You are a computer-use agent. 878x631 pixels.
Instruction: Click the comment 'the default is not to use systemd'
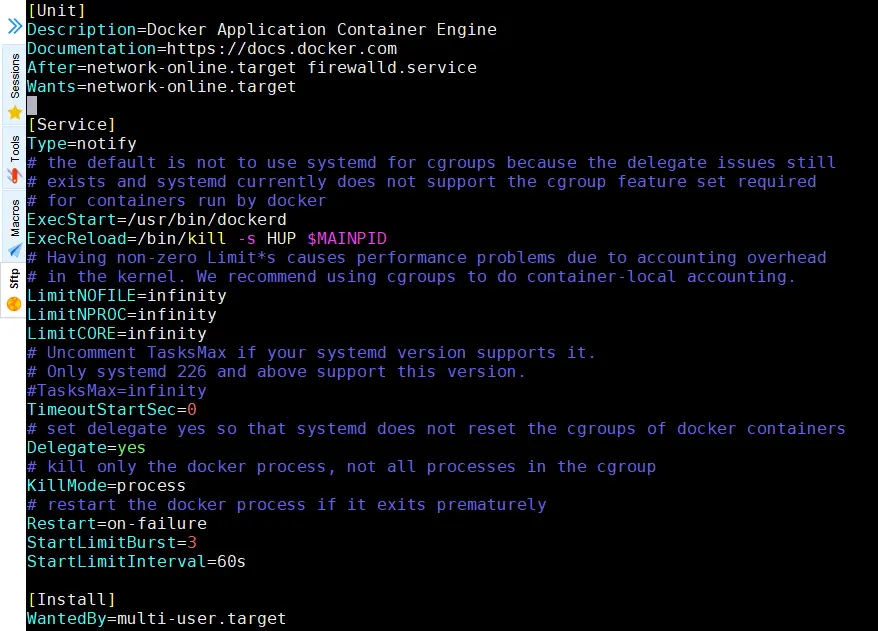(431, 162)
